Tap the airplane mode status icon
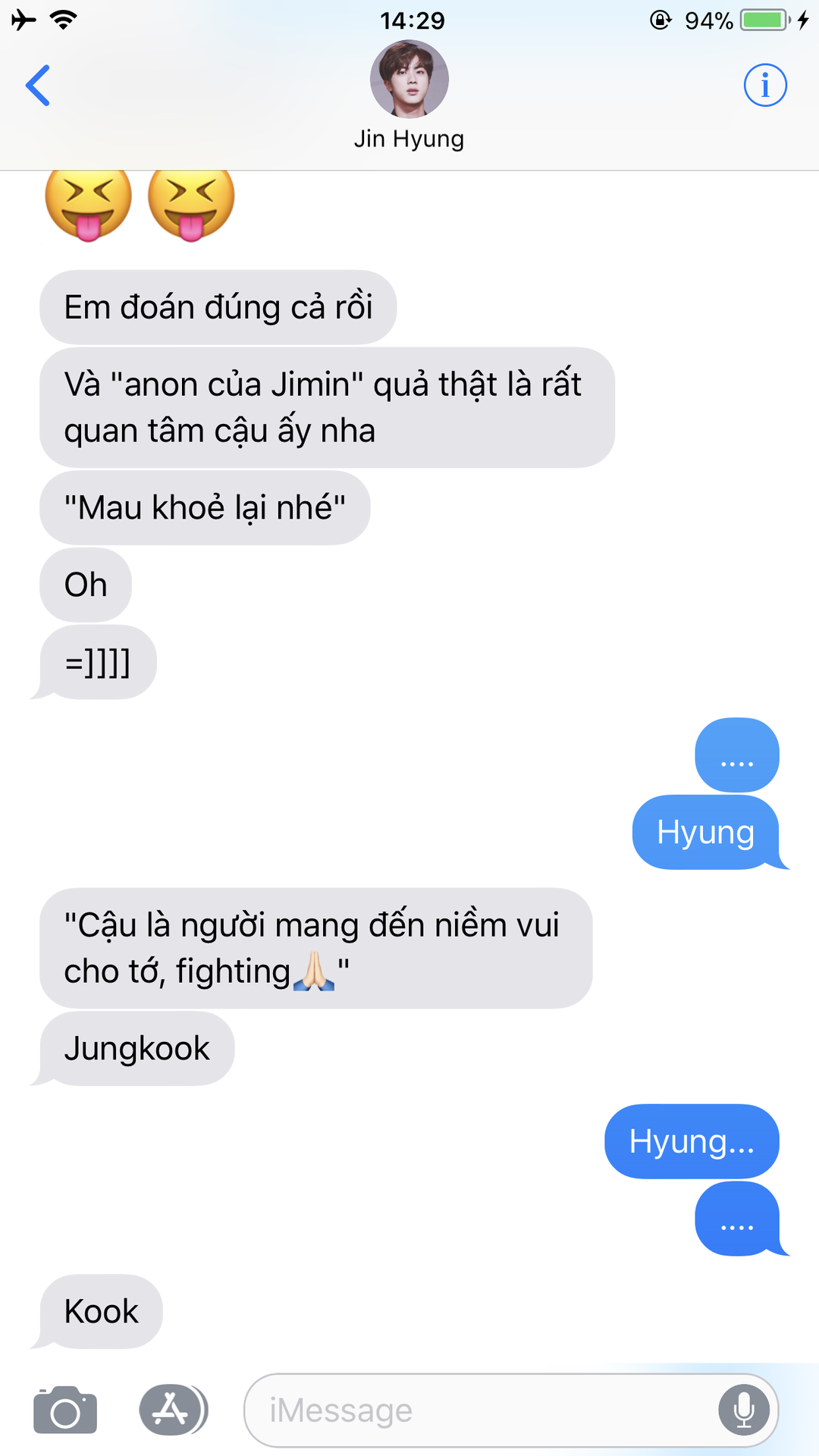 [24, 20]
